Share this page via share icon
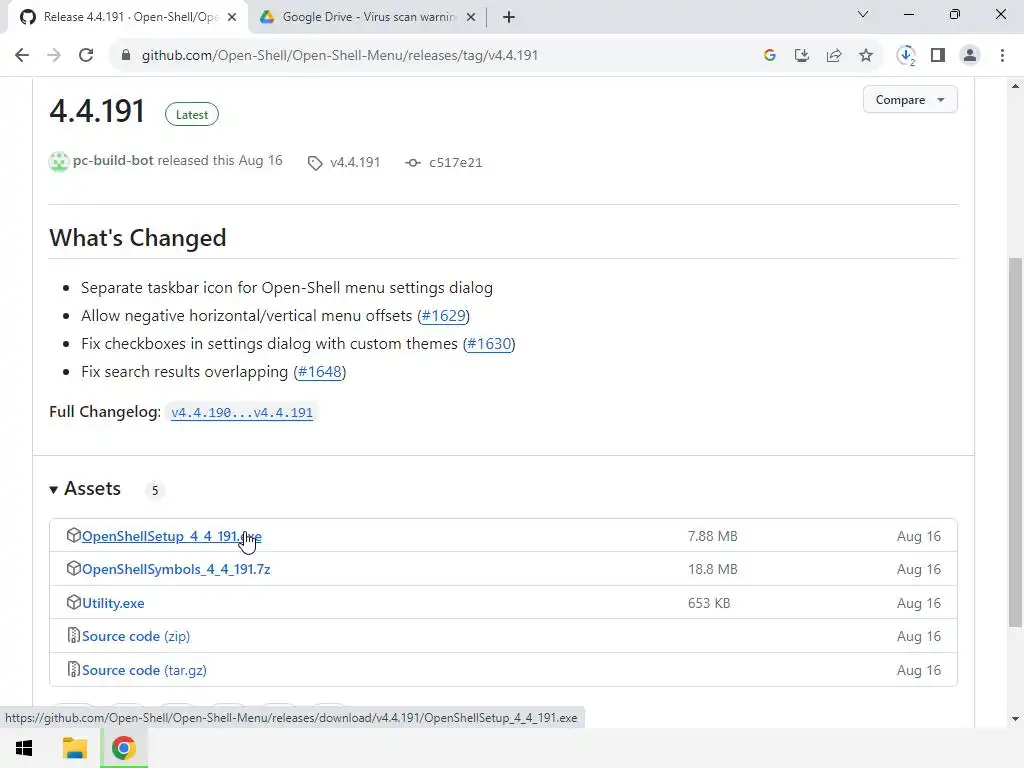The image size is (1024, 768). tap(834, 56)
